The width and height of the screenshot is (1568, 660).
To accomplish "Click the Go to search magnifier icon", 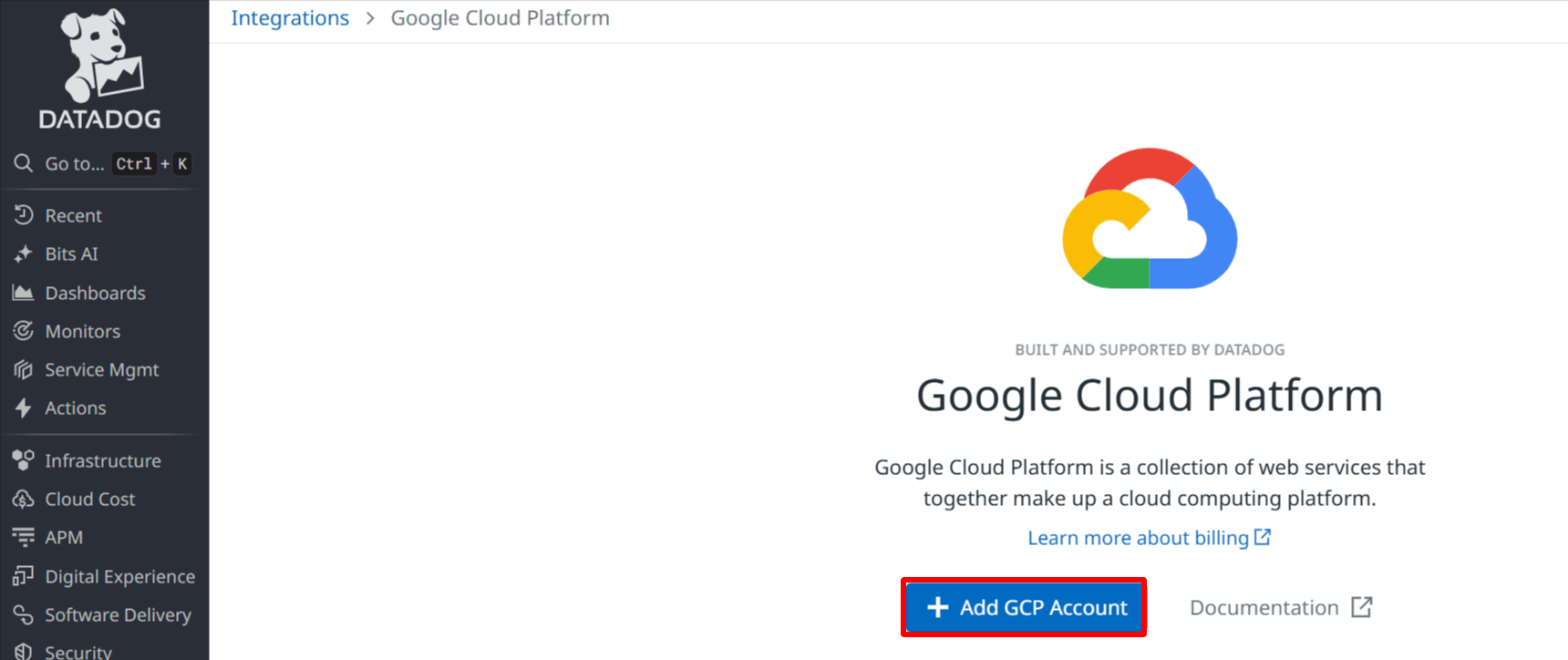I will 24,163.
